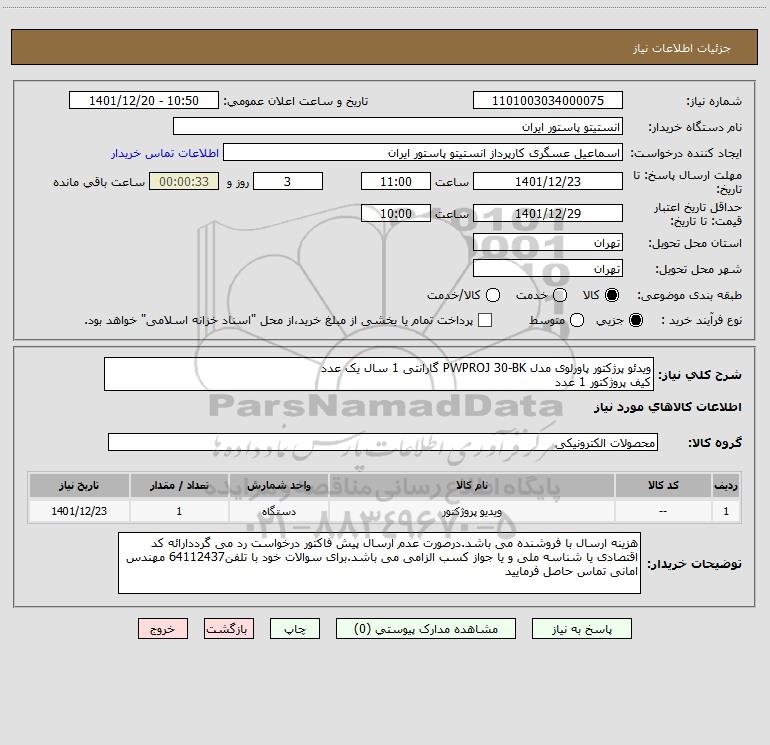Click the خروج exit button
This screenshot has height=745, width=770.
[x=163, y=629]
